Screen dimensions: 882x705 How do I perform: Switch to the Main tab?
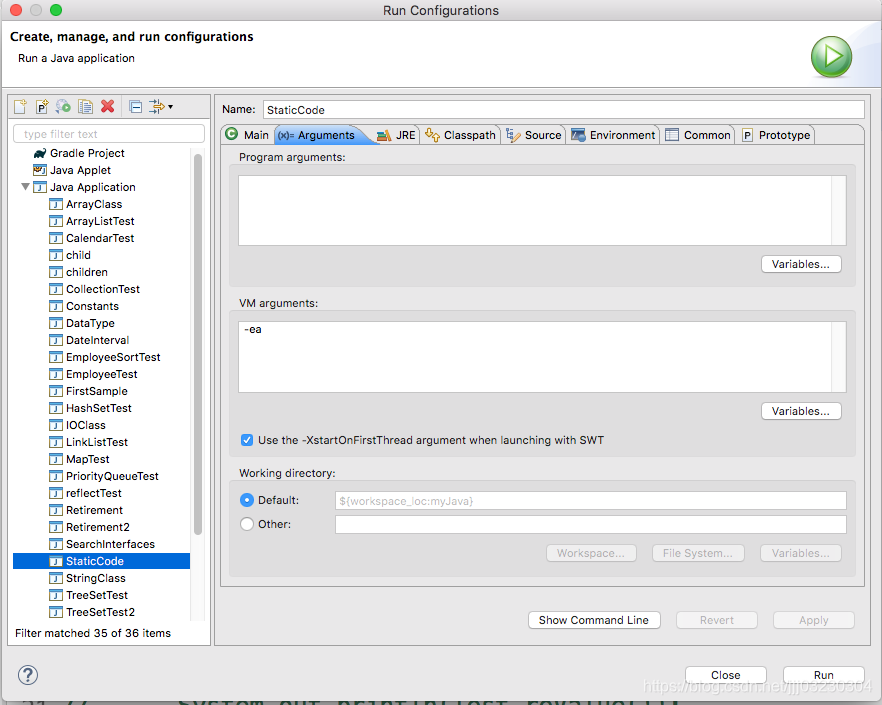(x=248, y=135)
